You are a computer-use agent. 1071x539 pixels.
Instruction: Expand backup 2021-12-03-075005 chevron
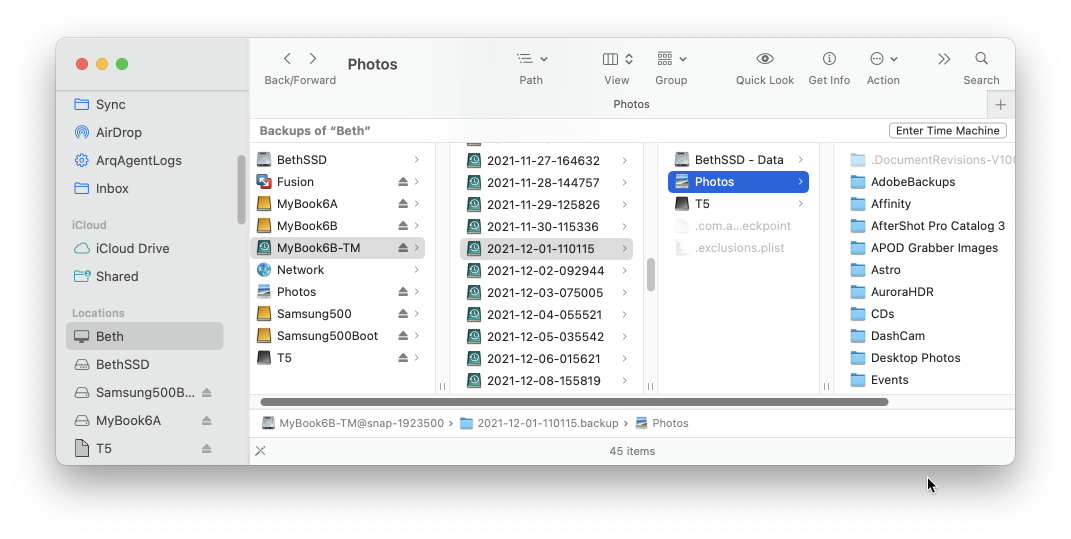624,292
